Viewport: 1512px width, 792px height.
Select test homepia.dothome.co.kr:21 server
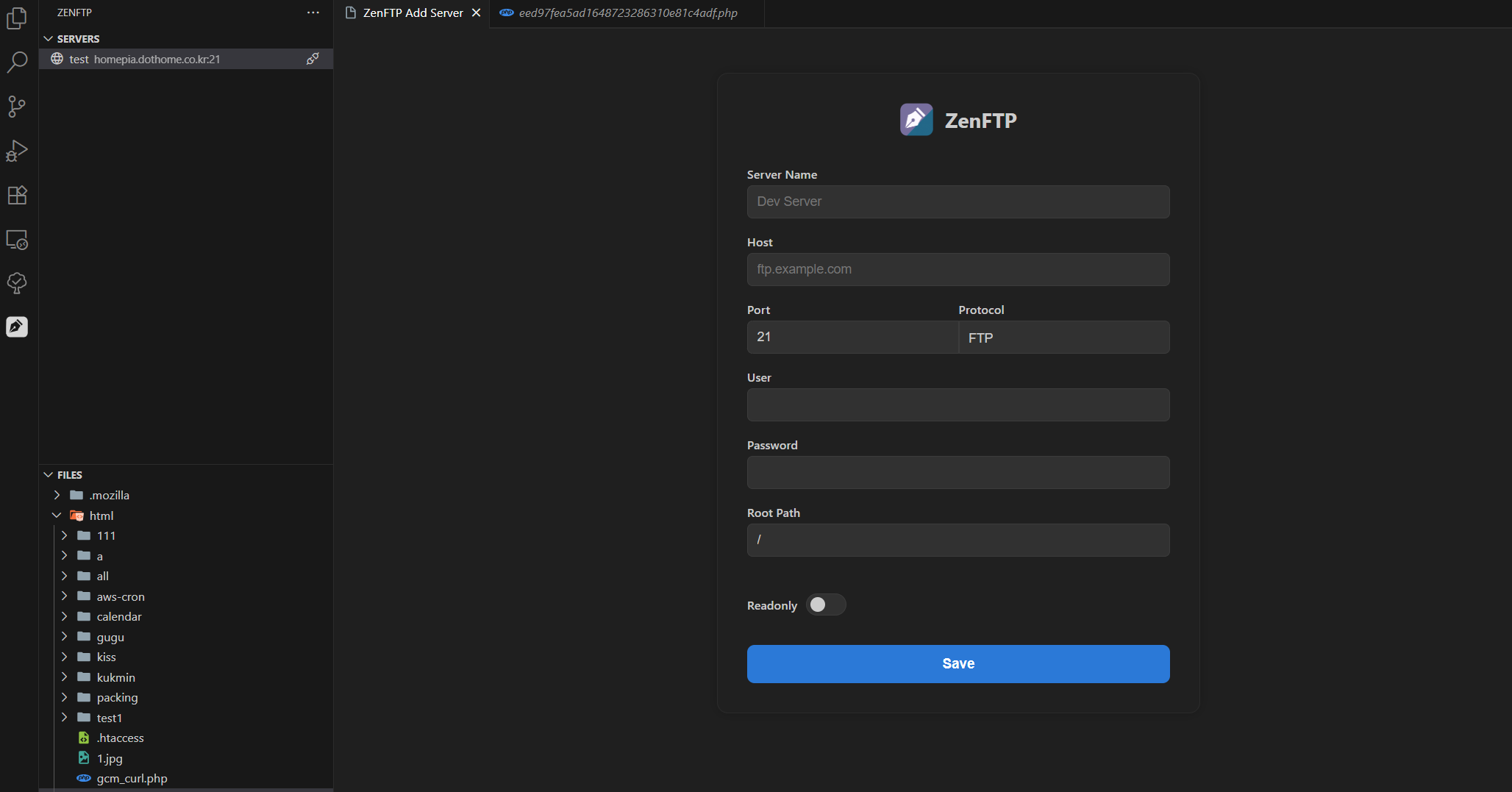pyautogui.click(x=186, y=59)
